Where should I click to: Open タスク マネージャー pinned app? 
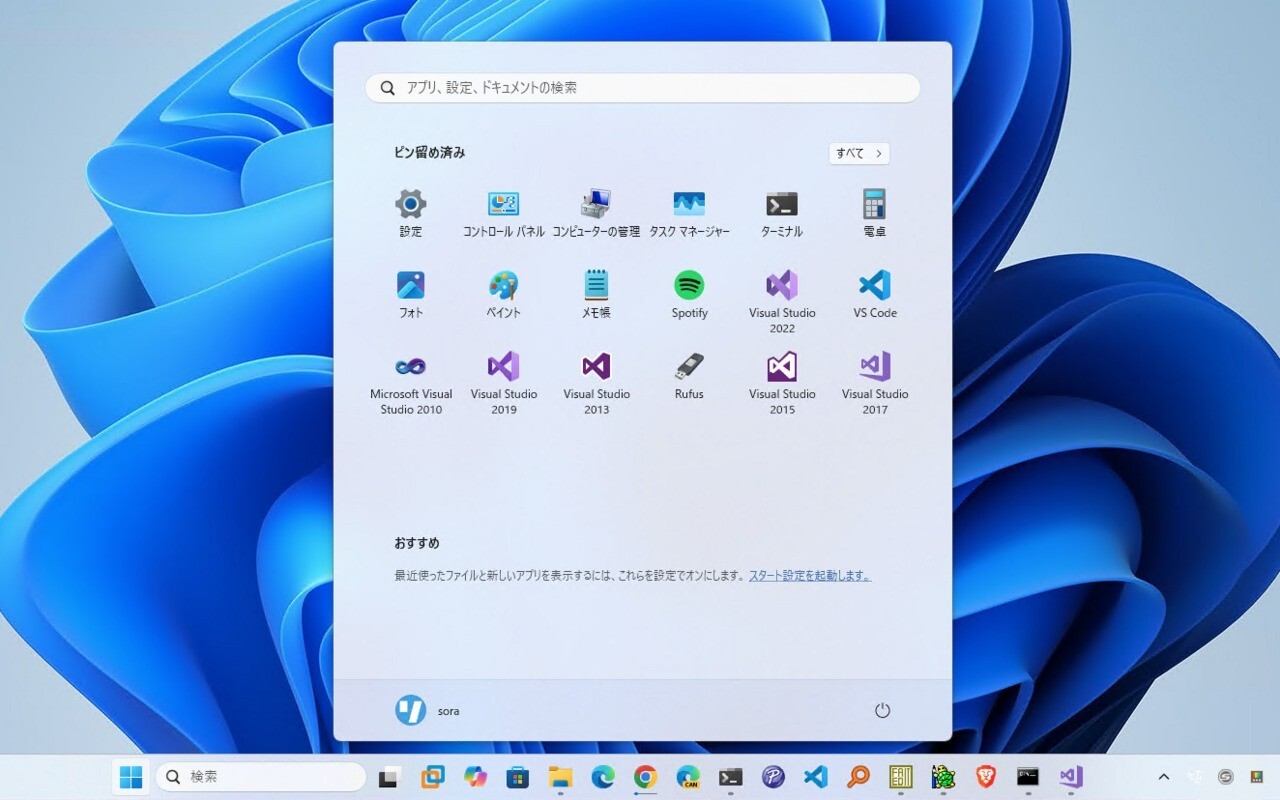689,213
